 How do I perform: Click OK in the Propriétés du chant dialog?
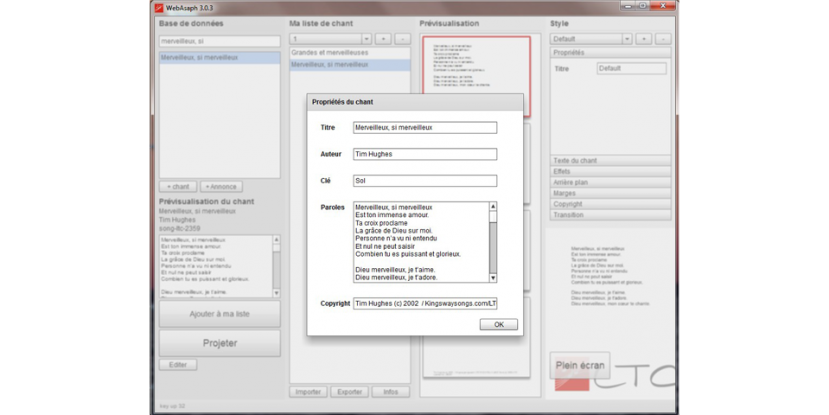coord(499,325)
